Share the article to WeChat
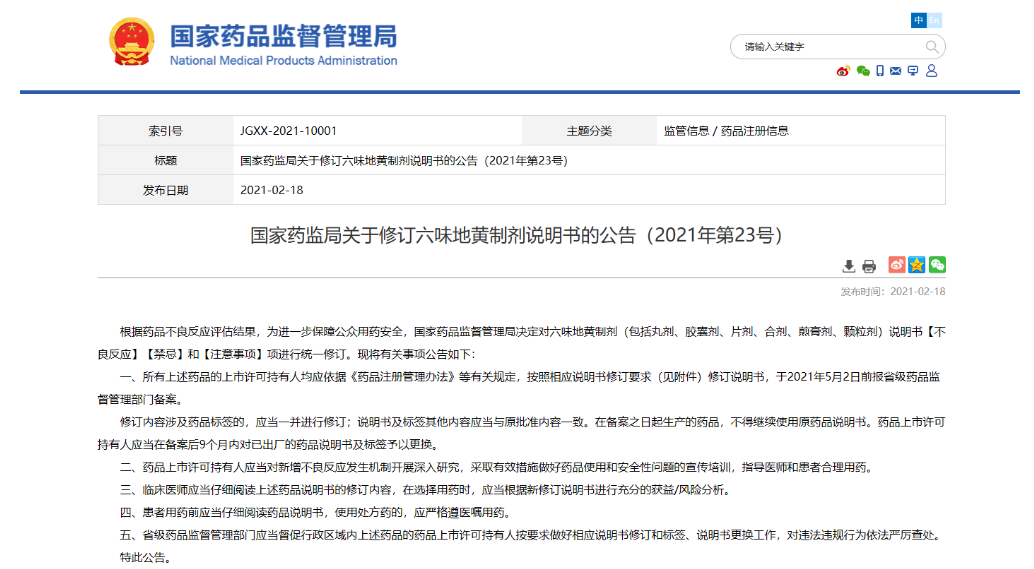Image resolution: width=1034 pixels, height=569 pixels. pyautogui.click(x=937, y=264)
